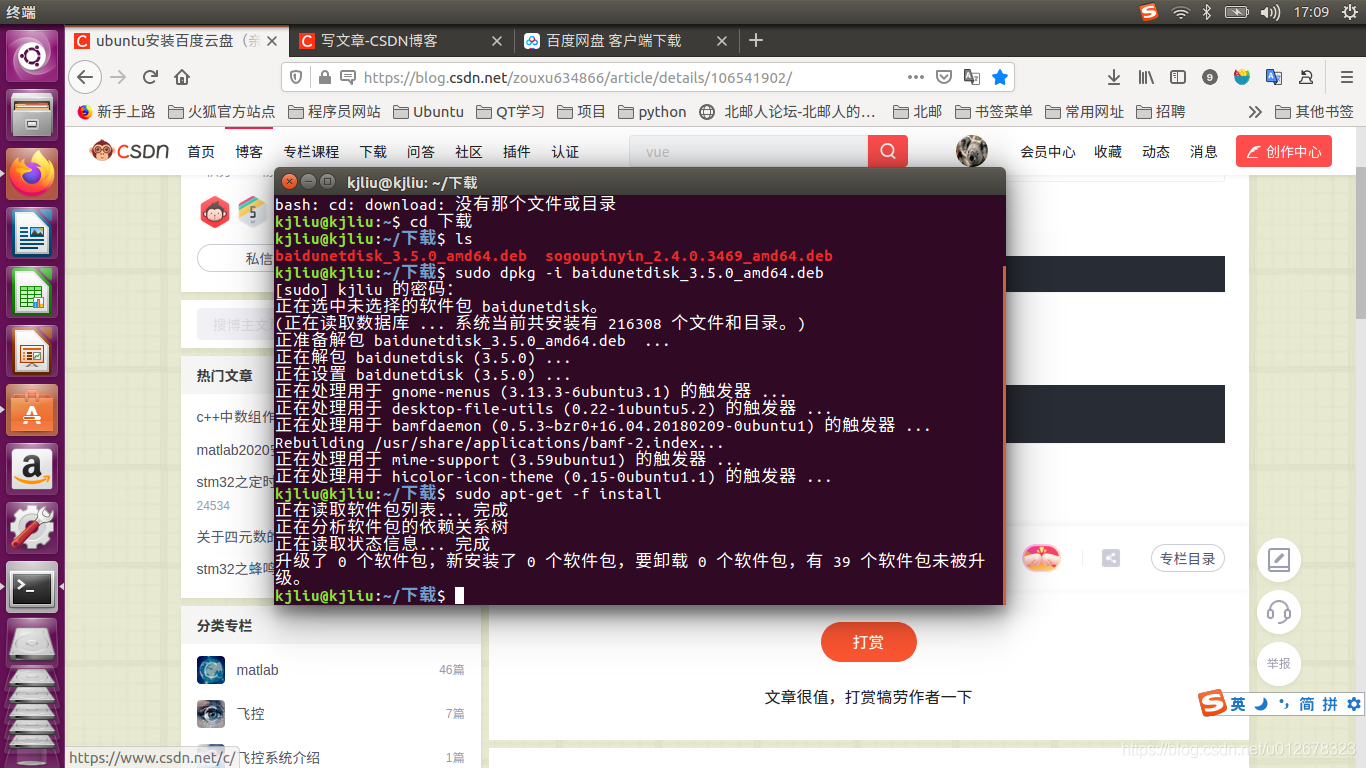The width and height of the screenshot is (1366, 768).
Task: Click the customer service headset icon
Action: [1279, 611]
